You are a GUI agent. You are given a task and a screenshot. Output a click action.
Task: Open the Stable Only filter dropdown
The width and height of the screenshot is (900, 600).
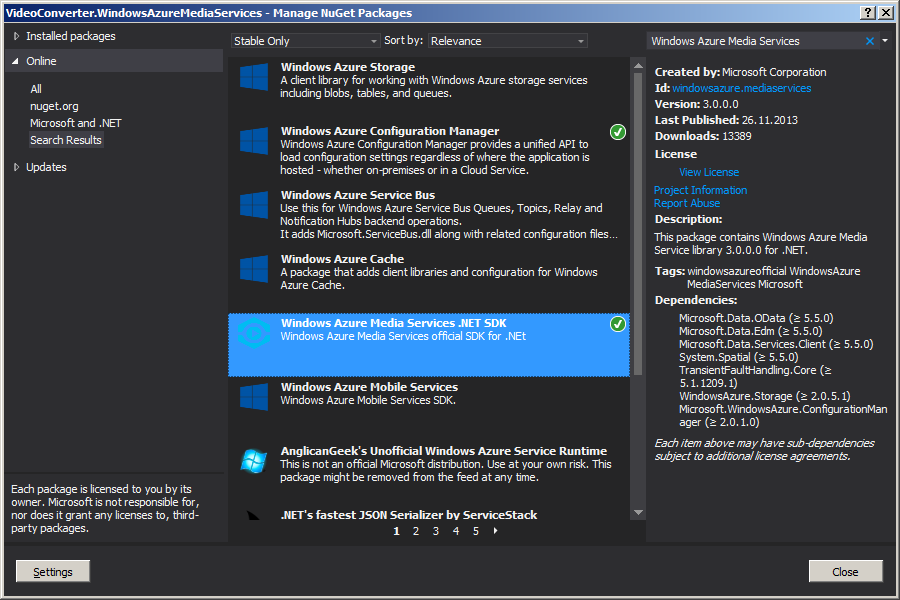coord(305,40)
